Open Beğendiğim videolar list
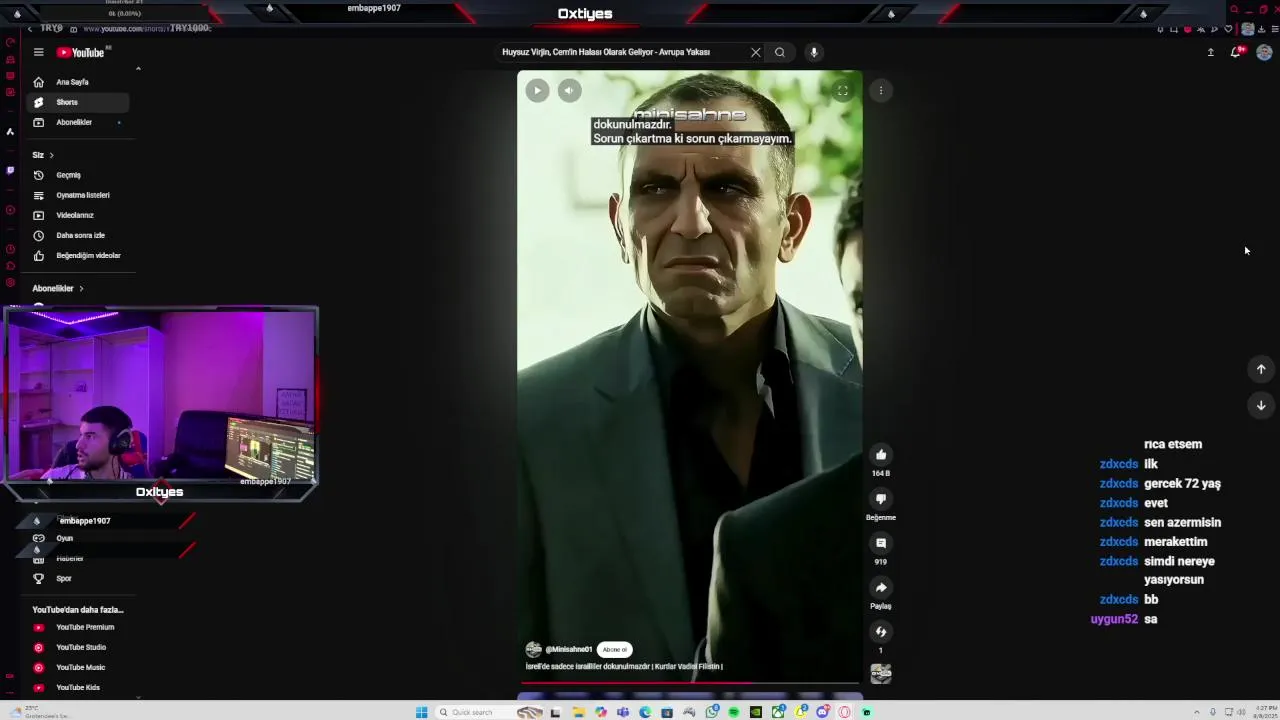Image resolution: width=1280 pixels, height=720 pixels. coord(77,255)
